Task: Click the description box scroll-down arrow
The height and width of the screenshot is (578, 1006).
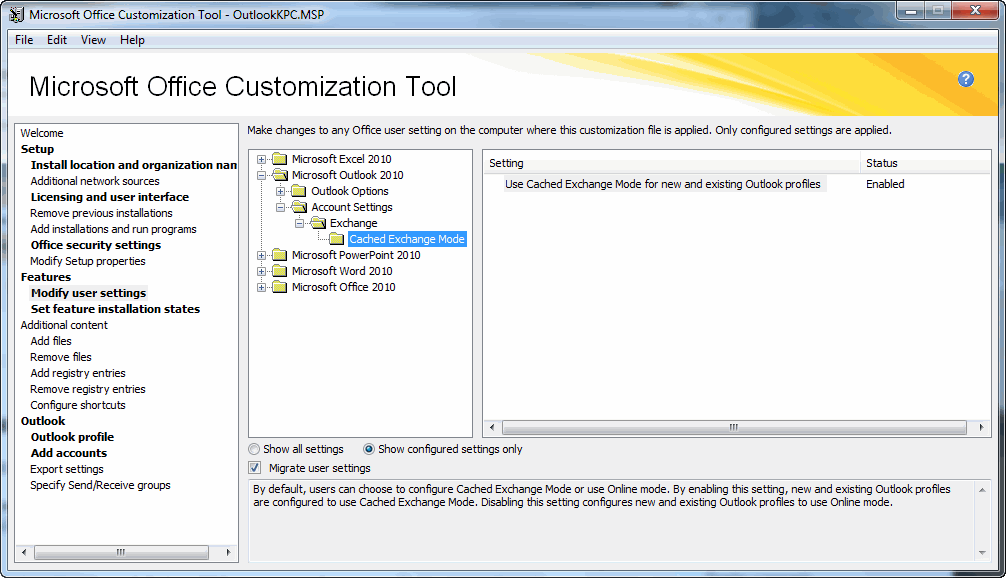Action: tap(982, 553)
